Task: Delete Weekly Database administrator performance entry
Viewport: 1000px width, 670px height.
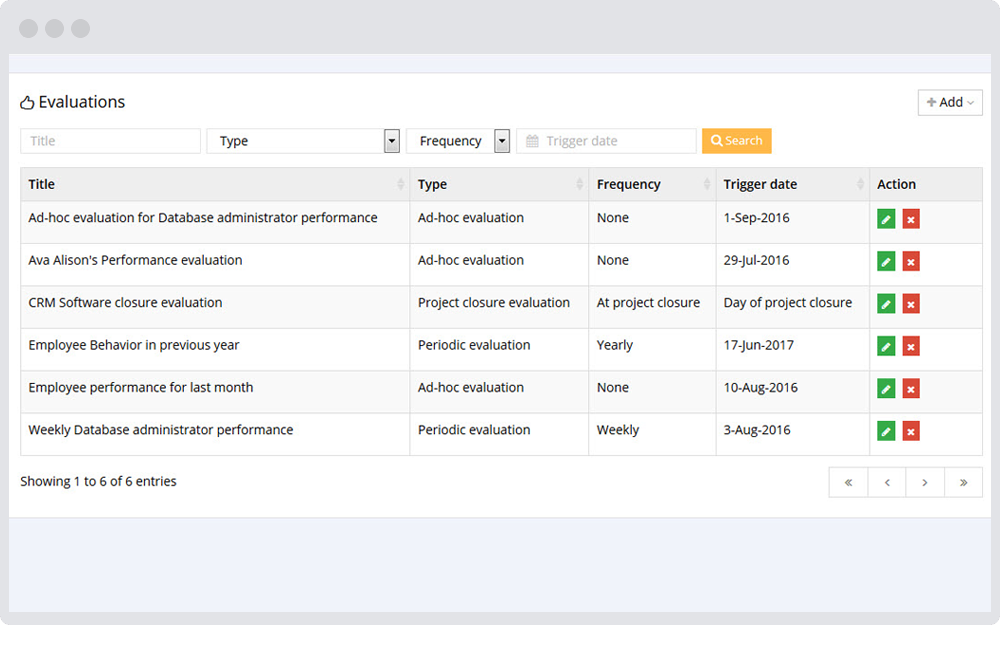Action: pyautogui.click(x=911, y=431)
